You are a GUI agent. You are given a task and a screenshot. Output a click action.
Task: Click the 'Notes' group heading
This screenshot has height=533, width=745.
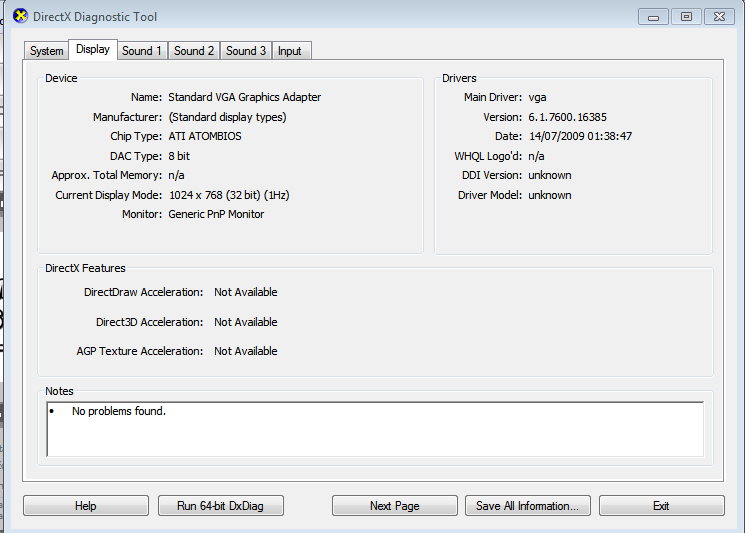59,391
